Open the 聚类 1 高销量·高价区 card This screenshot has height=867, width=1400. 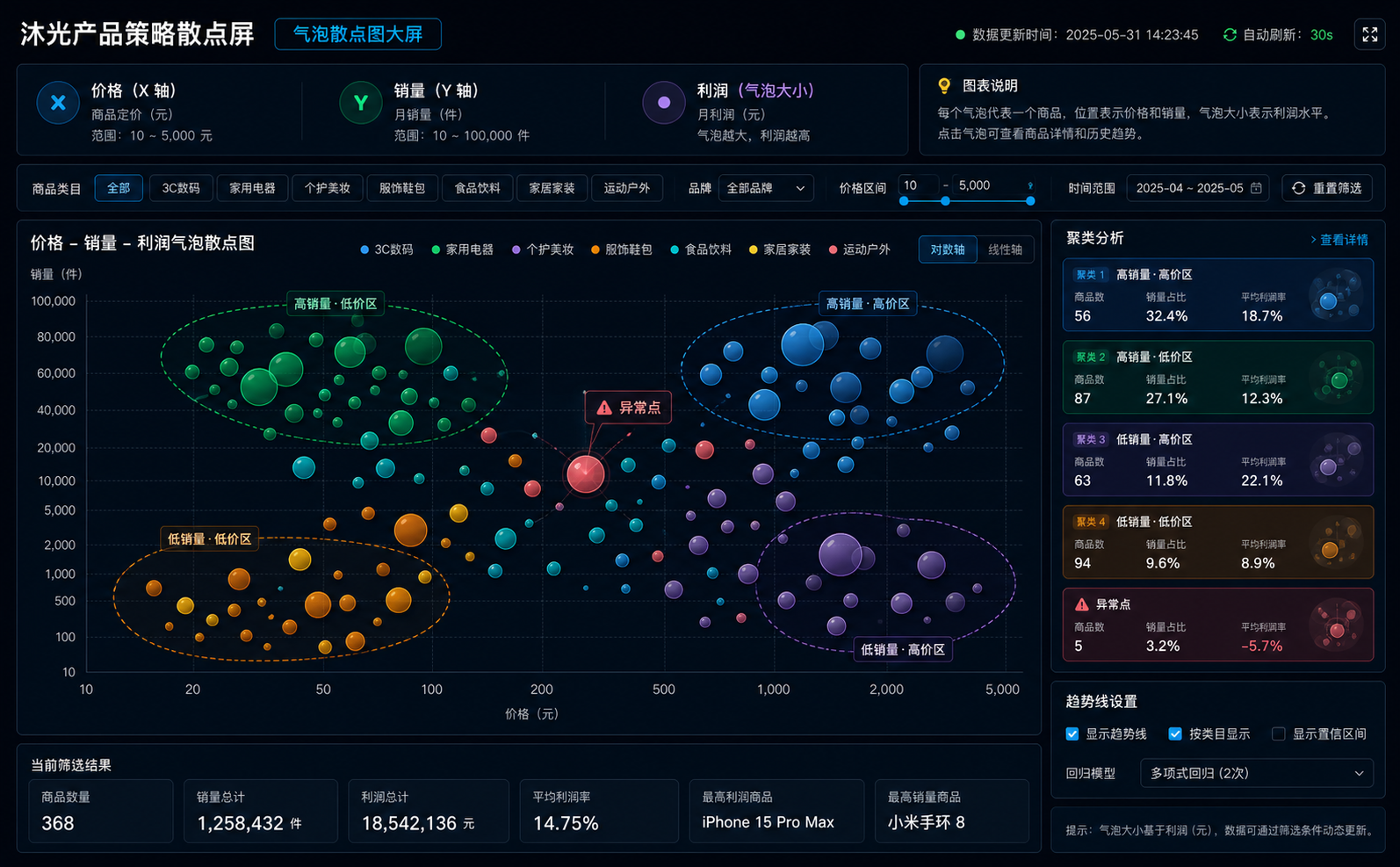click(x=1217, y=295)
